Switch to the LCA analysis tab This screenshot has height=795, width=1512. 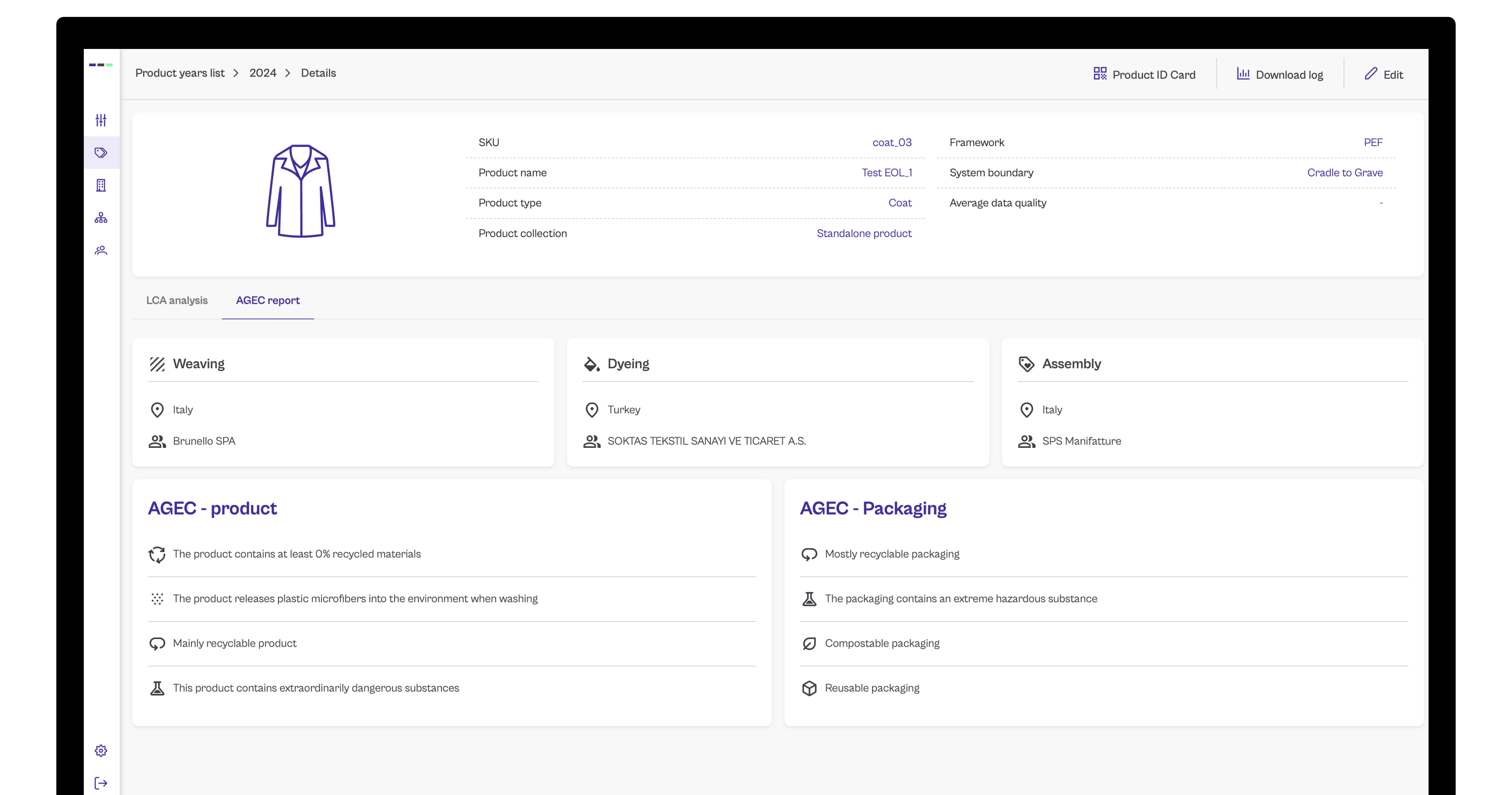[x=177, y=300]
